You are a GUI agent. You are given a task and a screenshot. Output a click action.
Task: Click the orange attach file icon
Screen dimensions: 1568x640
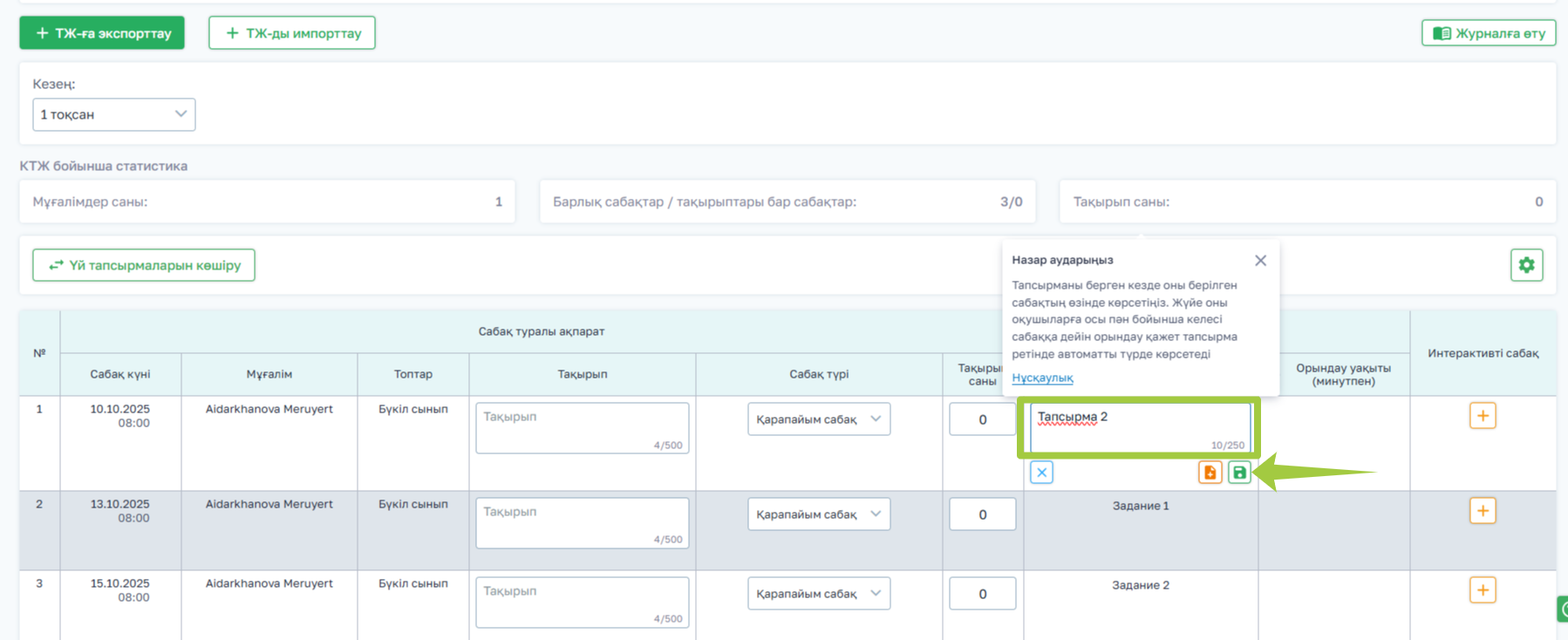click(1210, 473)
